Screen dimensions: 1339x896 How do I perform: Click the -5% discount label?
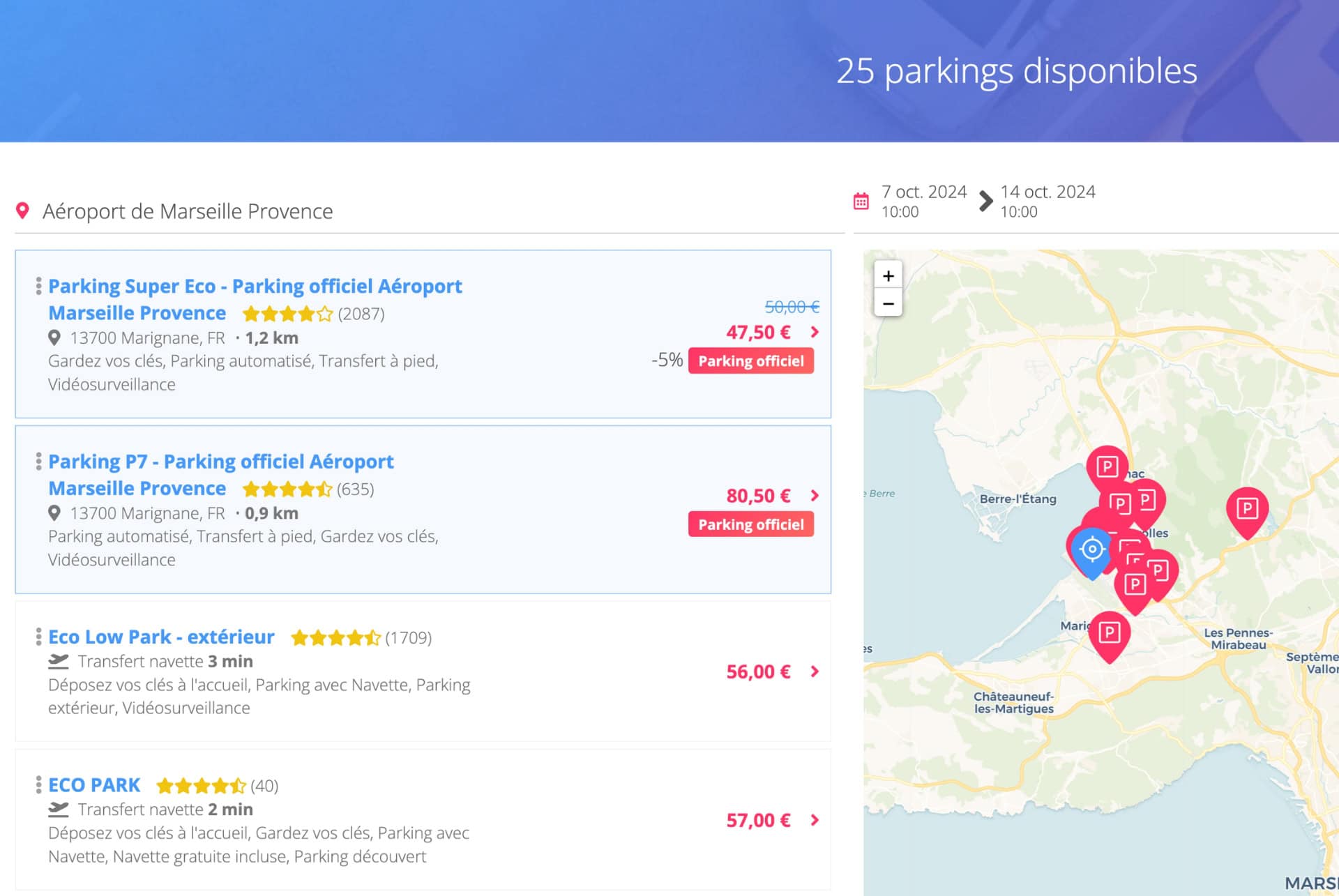[667, 360]
